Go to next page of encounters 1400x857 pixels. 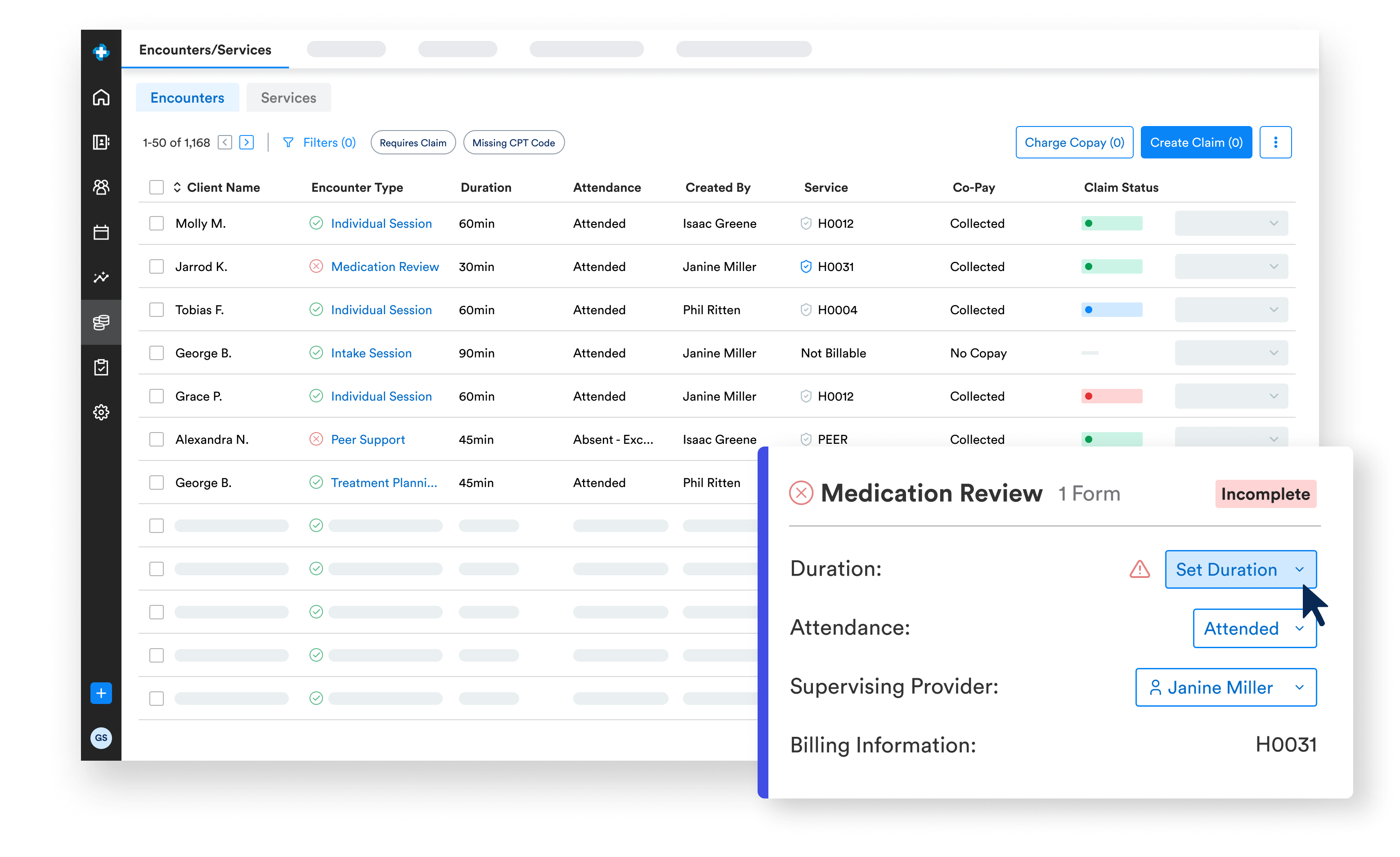tap(247, 142)
